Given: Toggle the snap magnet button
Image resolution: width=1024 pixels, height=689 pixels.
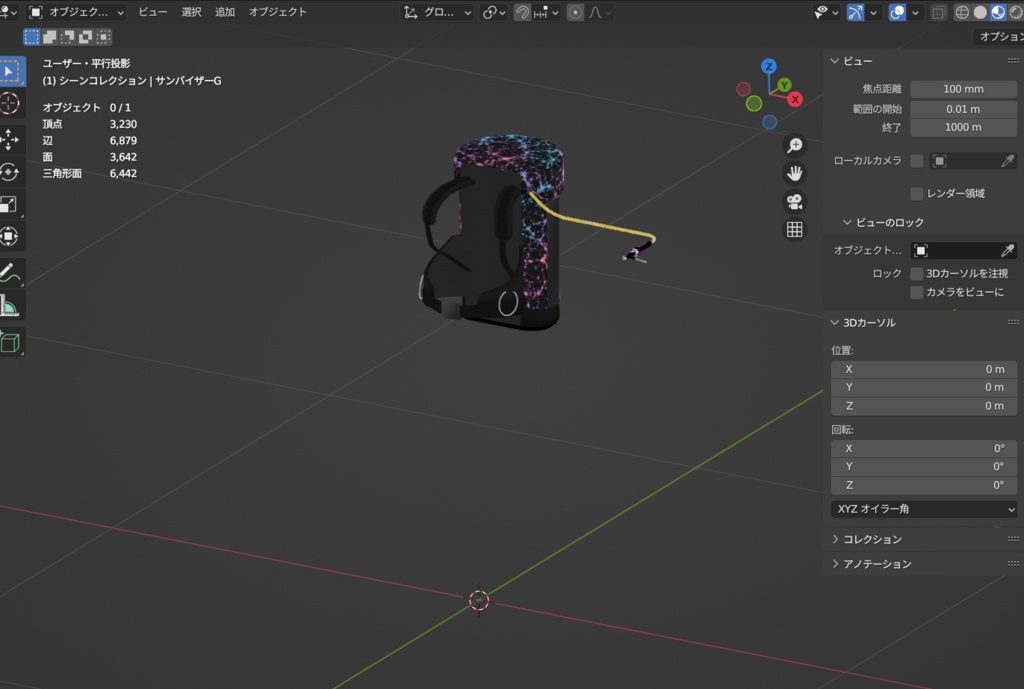Looking at the screenshot, I should 522,12.
